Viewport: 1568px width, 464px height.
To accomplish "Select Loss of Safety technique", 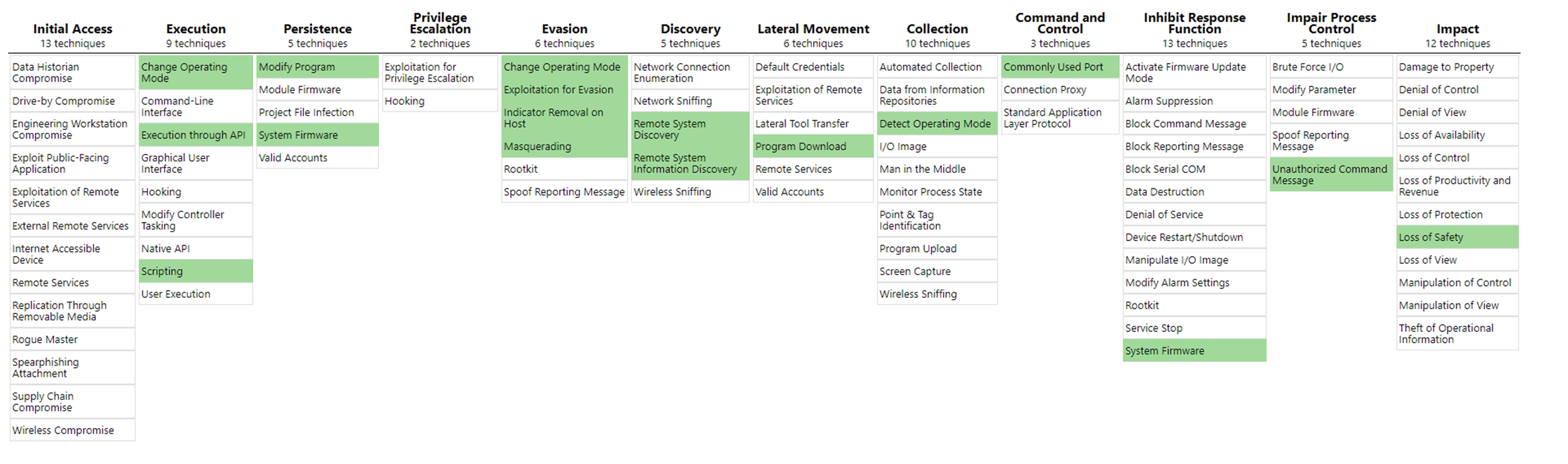I will 1457,237.
